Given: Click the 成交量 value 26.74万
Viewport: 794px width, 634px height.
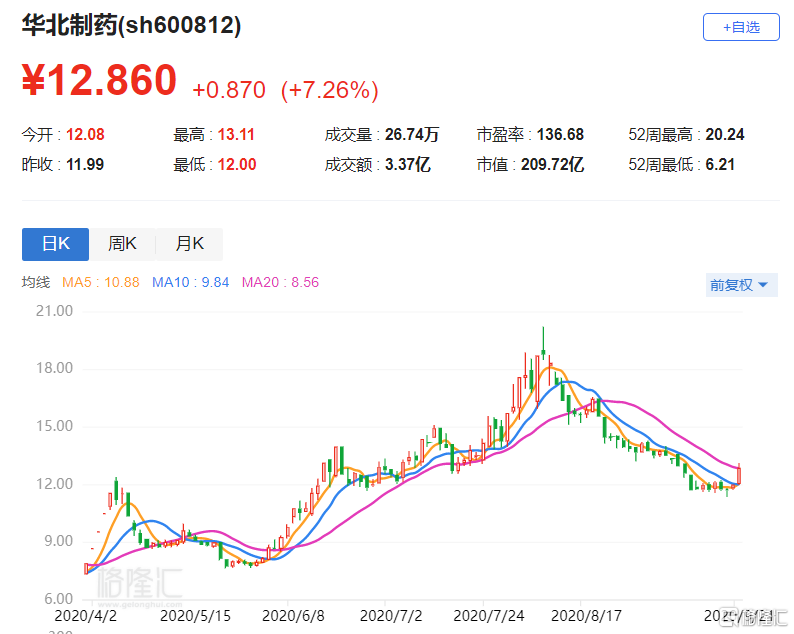Looking at the screenshot, I should pos(412,135).
